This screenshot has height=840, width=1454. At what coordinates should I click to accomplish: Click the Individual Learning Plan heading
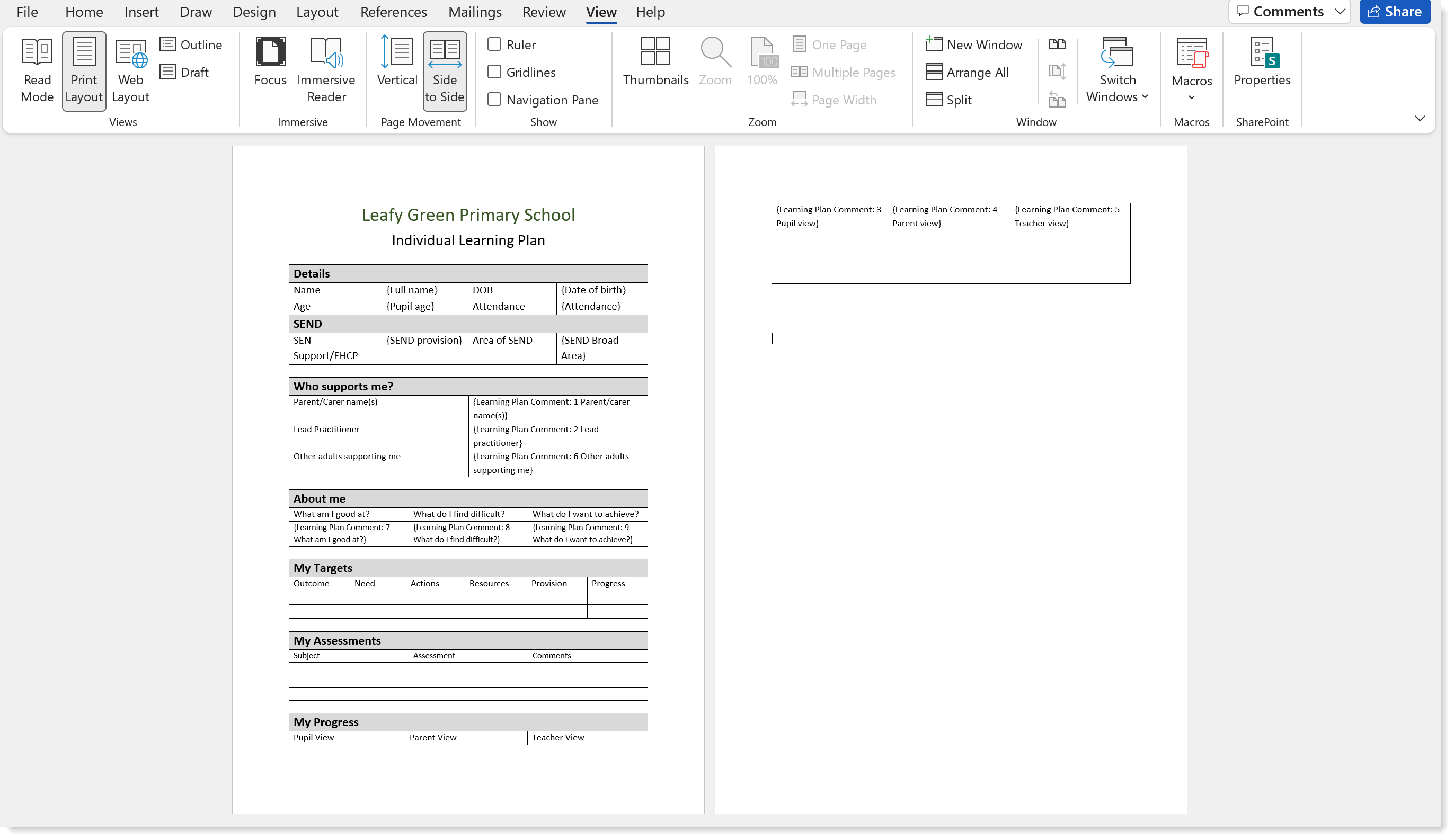click(468, 240)
